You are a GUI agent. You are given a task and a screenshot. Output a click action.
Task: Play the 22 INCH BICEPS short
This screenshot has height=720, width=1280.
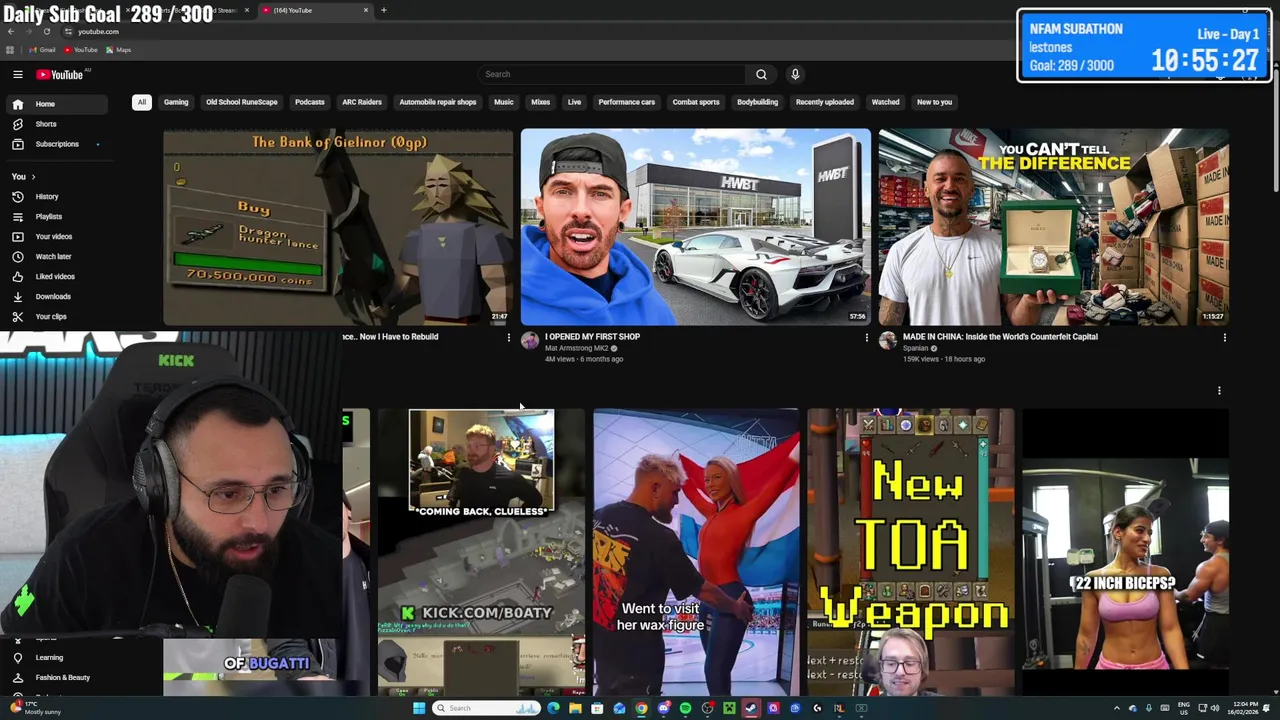point(1125,552)
